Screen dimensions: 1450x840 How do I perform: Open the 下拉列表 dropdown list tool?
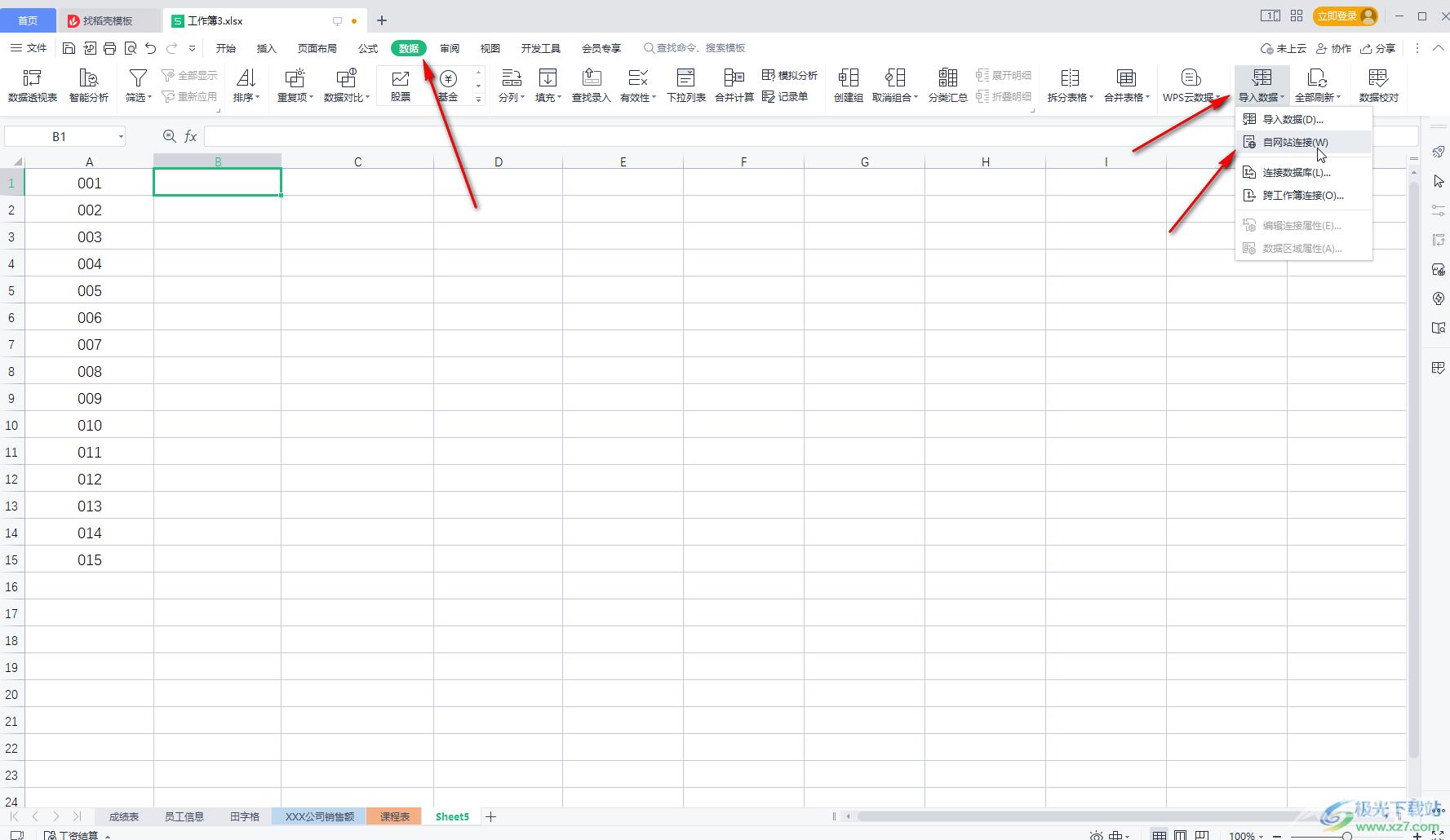pos(686,85)
